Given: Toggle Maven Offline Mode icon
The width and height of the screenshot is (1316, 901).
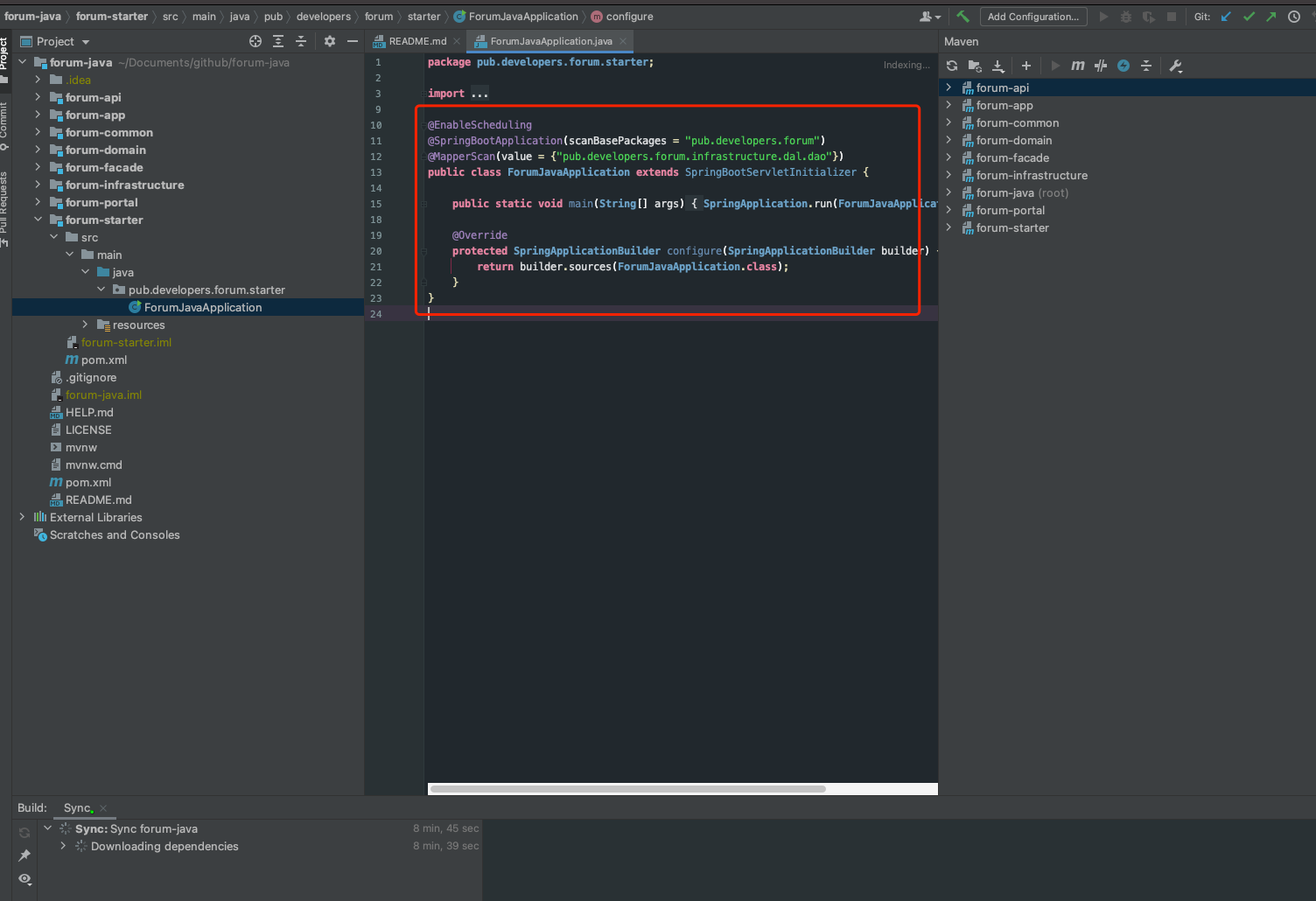Looking at the screenshot, I should [1123, 66].
